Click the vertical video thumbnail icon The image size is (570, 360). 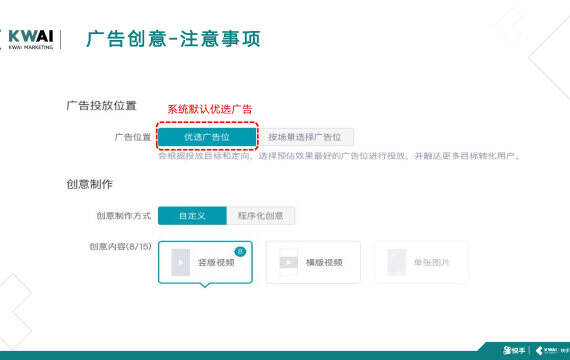[x=181, y=262]
